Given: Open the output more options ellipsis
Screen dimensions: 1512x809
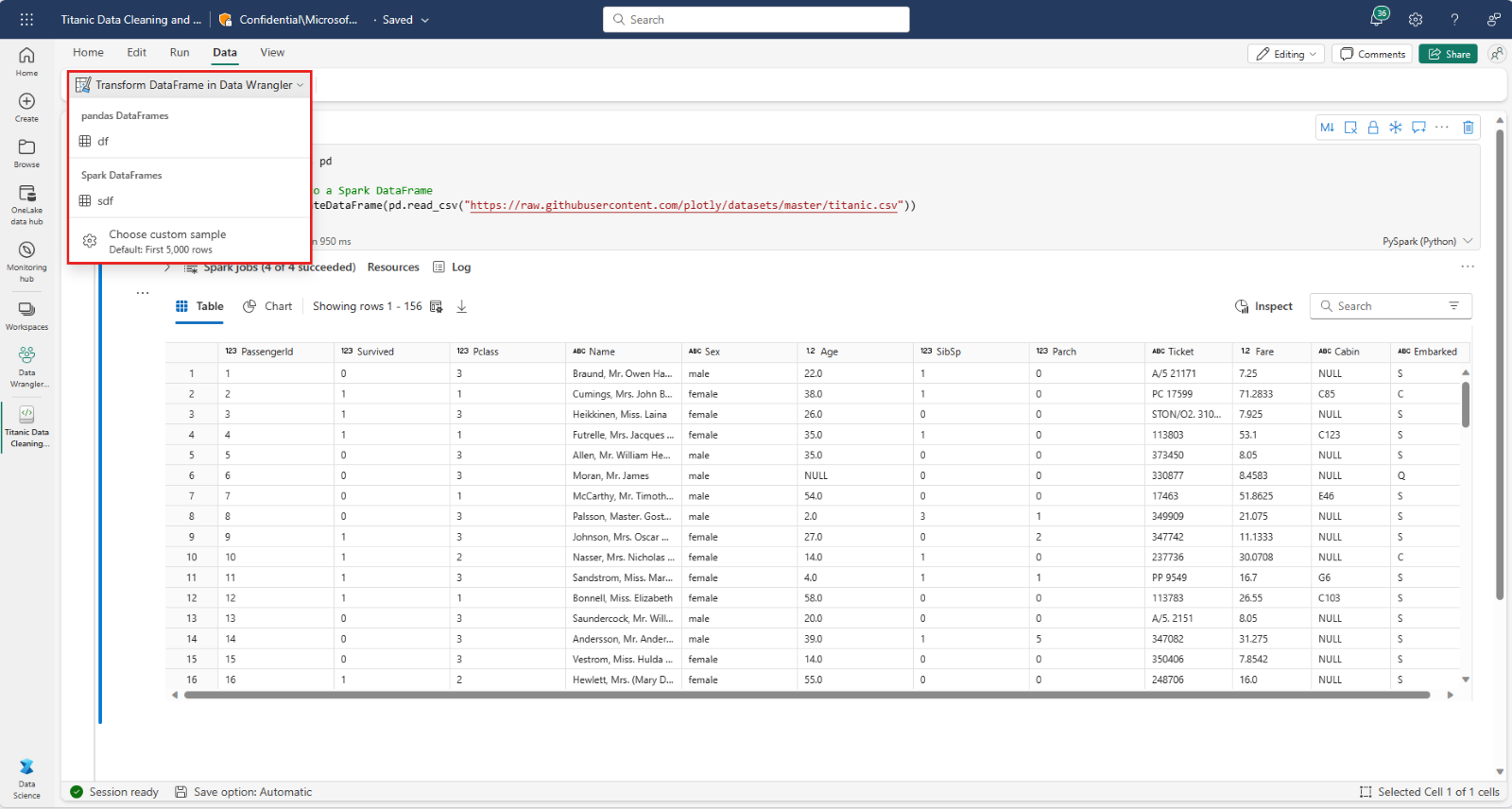Looking at the screenshot, I should tap(1468, 267).
